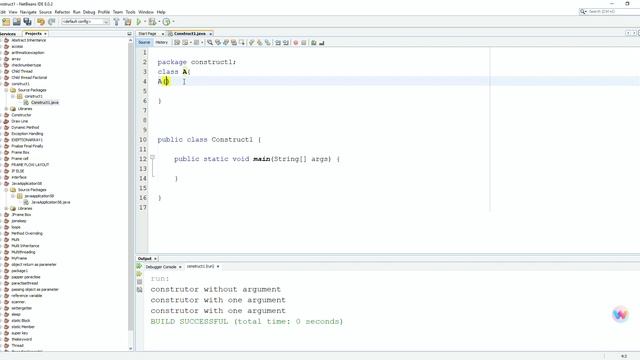Click the Stop Macro Recording icon
Screen dimensions: 640x360
point(304,42)
